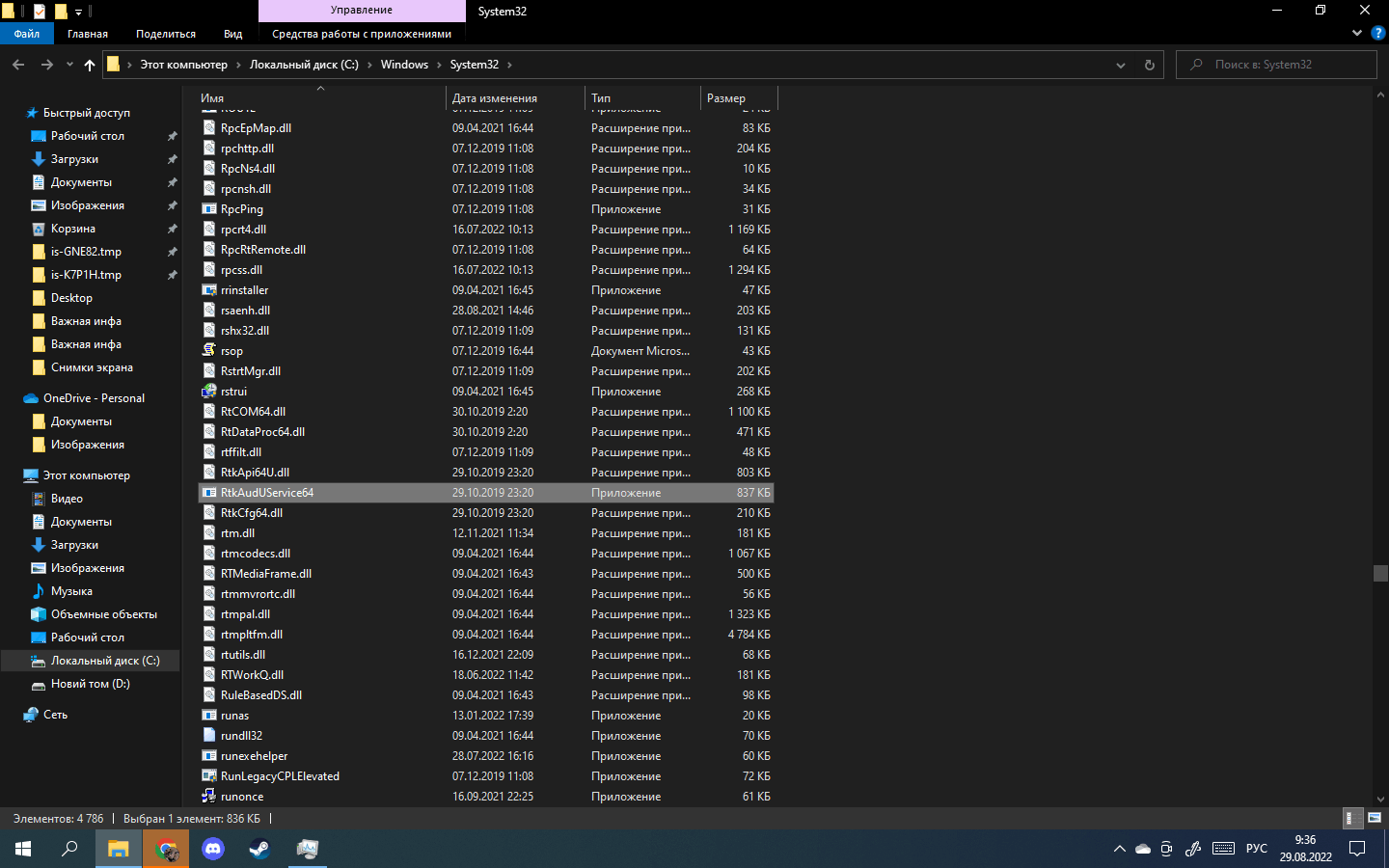
Task: Select Сеть in navigation pane
Action: (55, 715)
